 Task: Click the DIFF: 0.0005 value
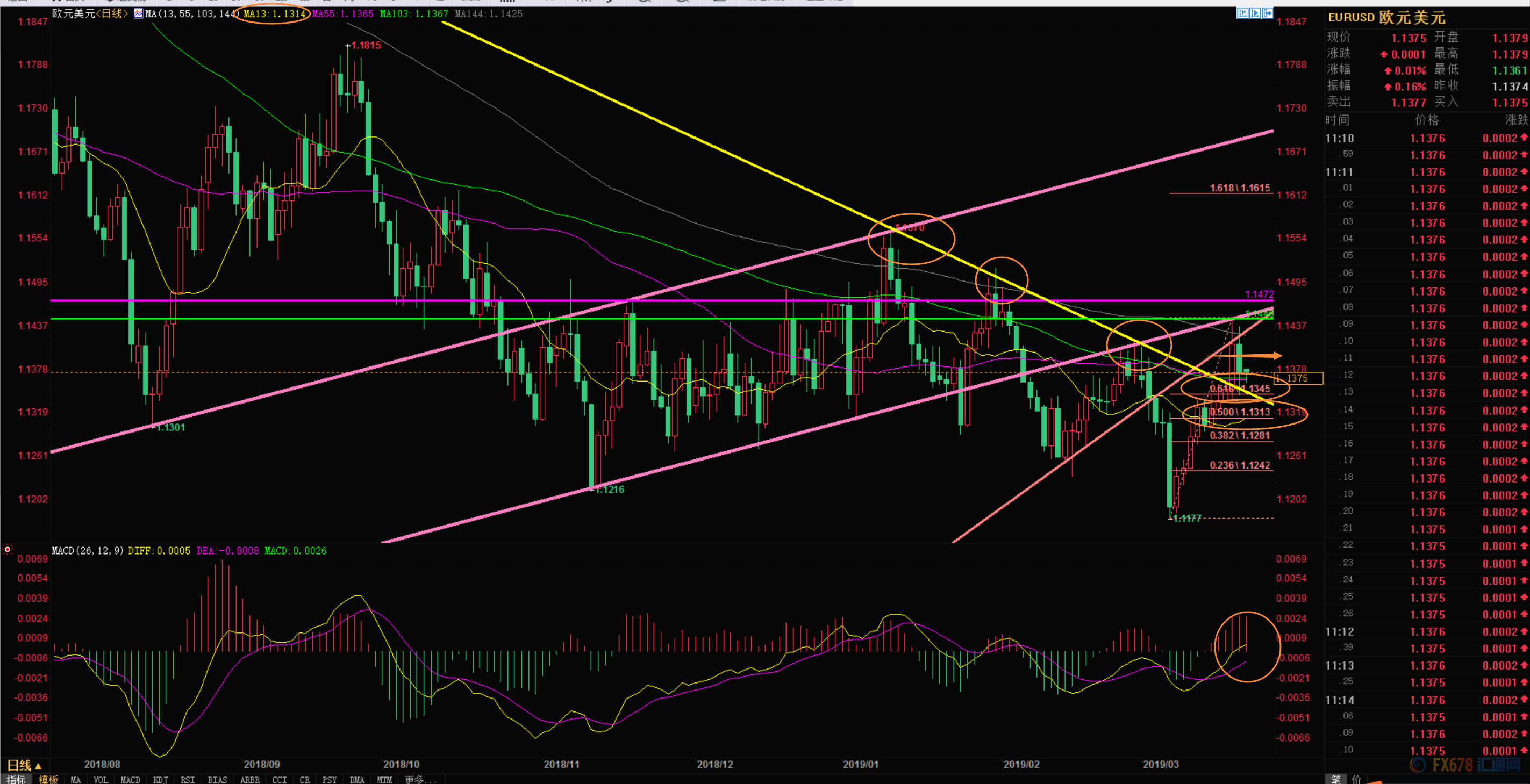[159, 551]
